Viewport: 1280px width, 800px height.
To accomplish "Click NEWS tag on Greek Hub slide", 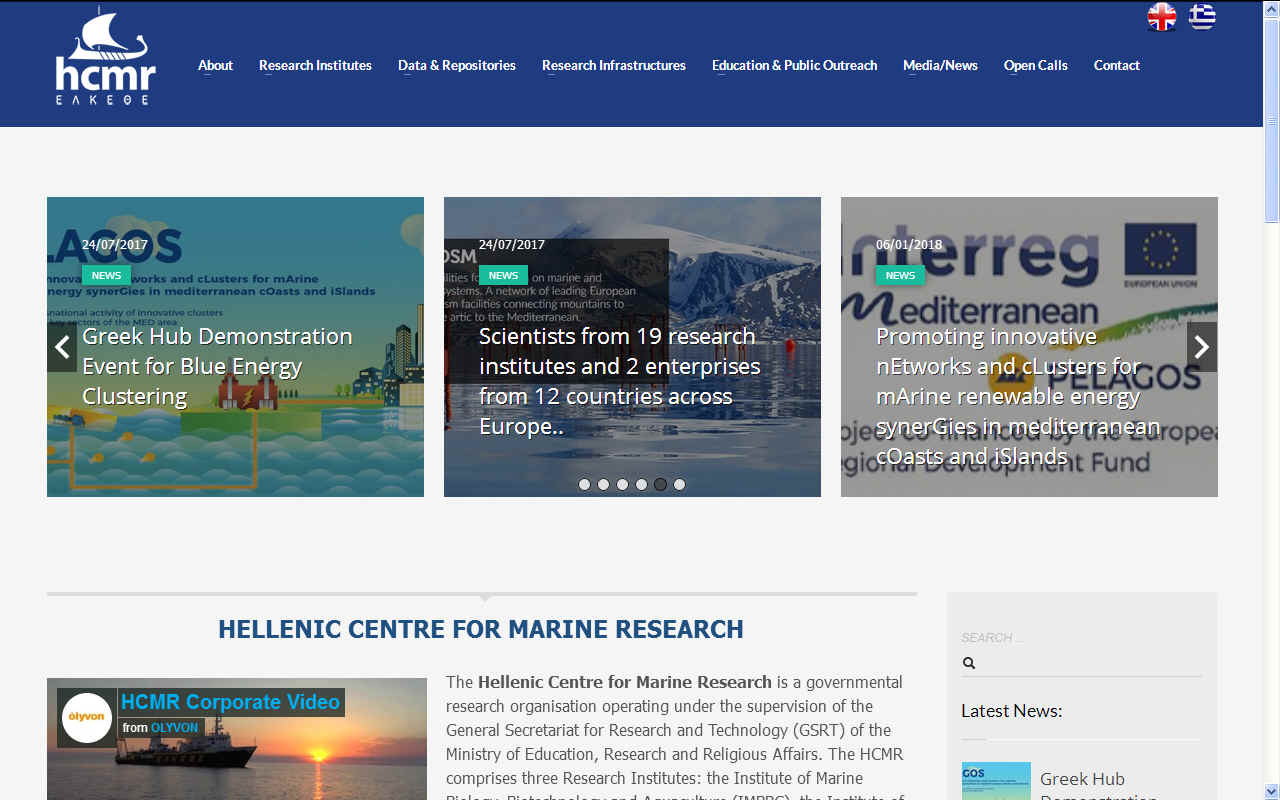I will point(106,275).
